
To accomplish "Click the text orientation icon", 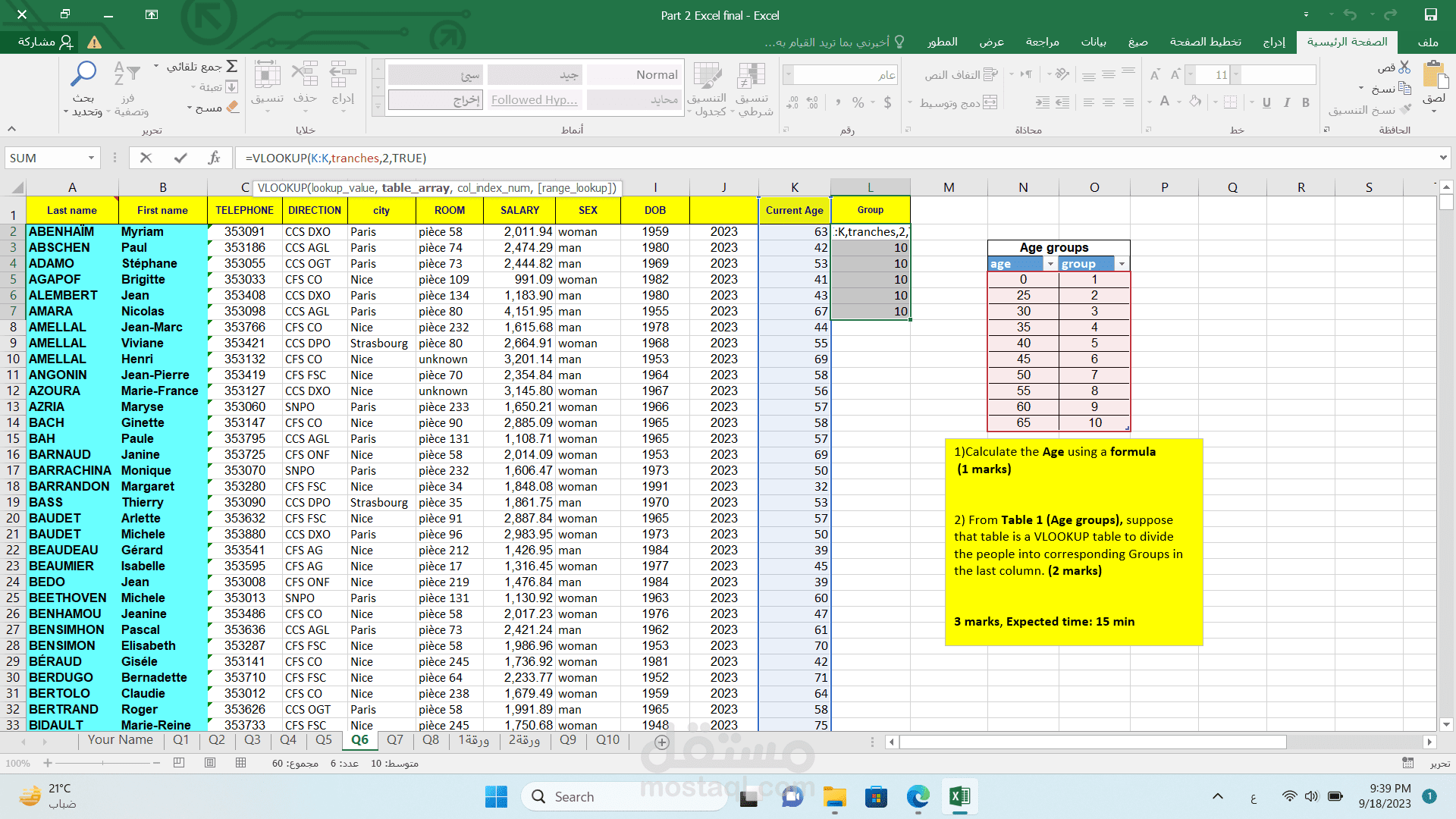I will (x=1062, y=74).
